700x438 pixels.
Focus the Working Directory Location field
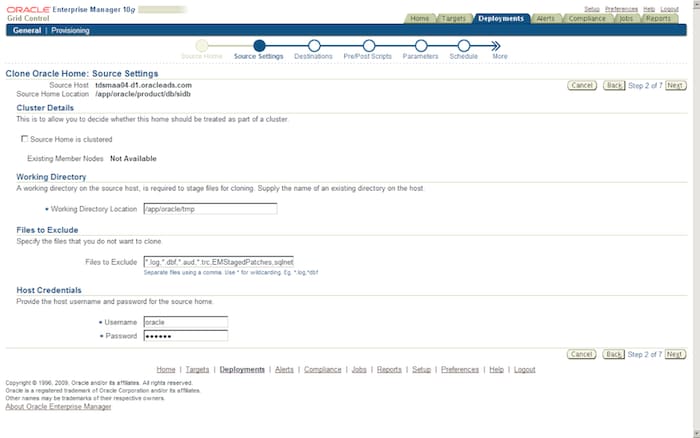coord(210,209)
